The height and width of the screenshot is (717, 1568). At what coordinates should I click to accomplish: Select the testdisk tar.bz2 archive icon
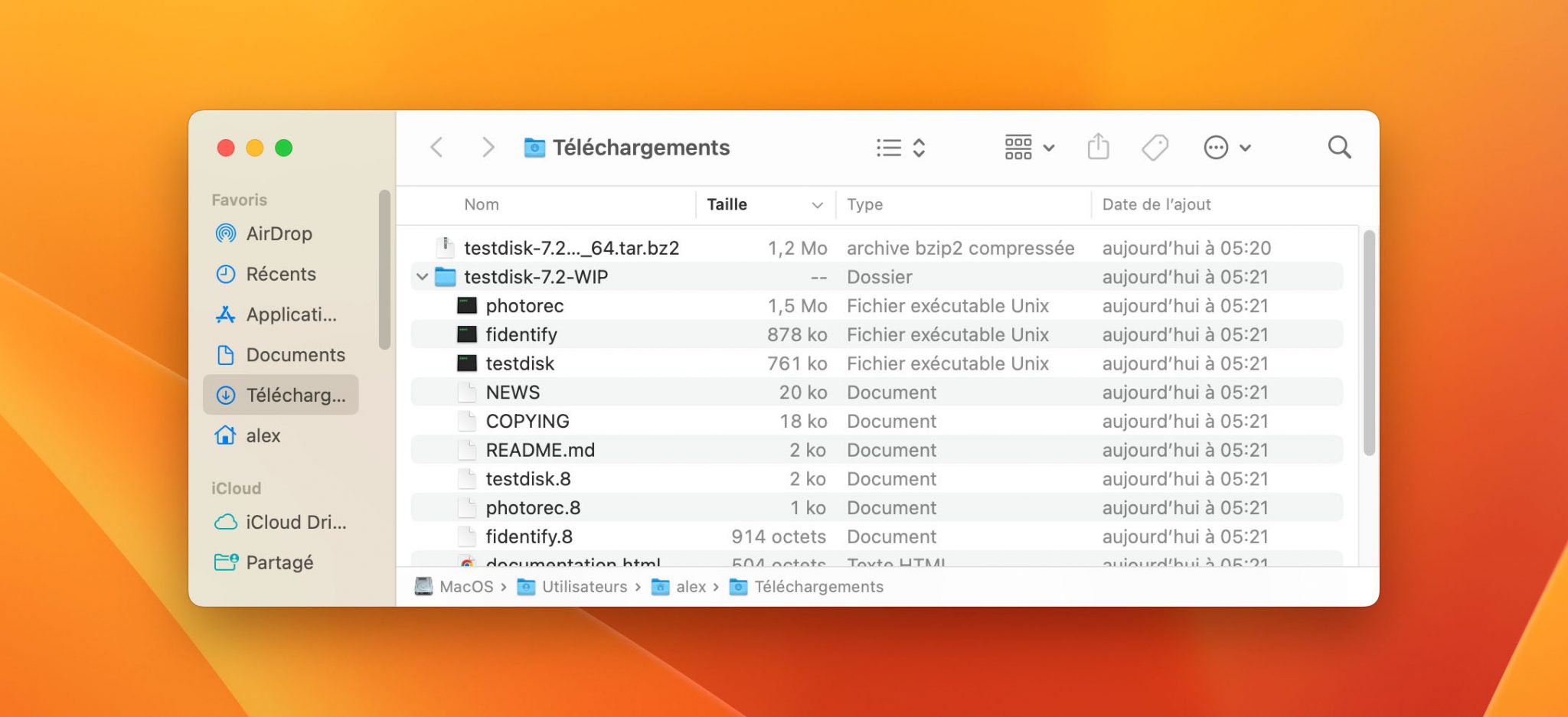[x=445, y=247]
